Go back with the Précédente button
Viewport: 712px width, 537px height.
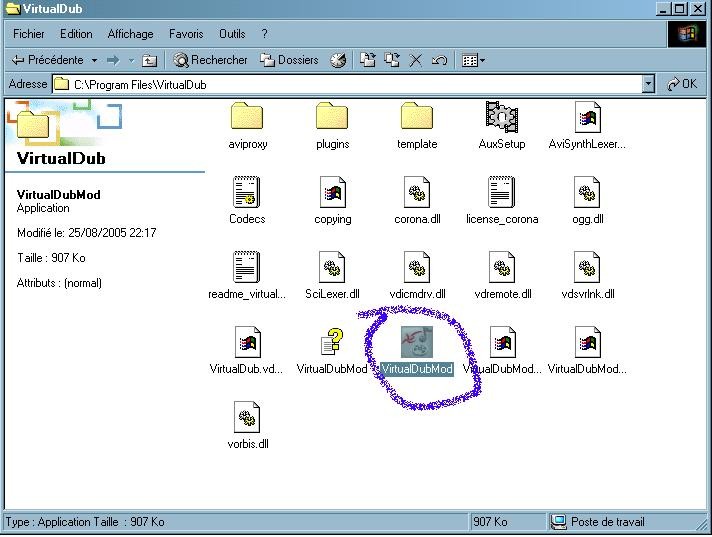[x=47, y=60]
